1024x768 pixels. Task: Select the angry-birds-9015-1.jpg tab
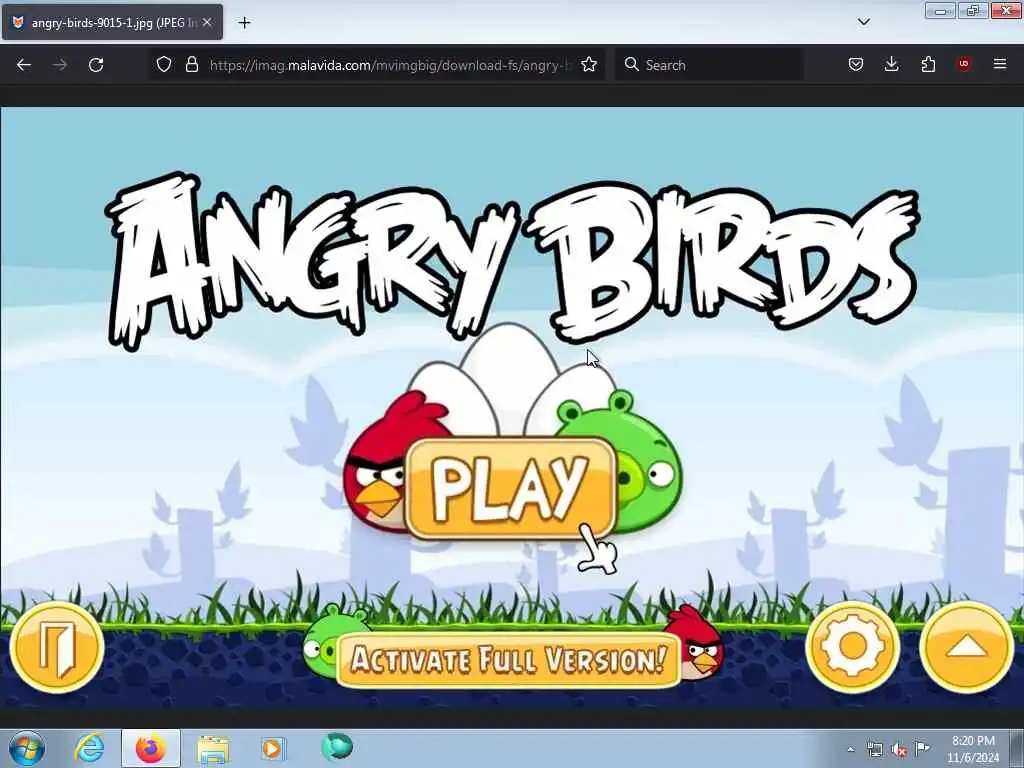112,22
